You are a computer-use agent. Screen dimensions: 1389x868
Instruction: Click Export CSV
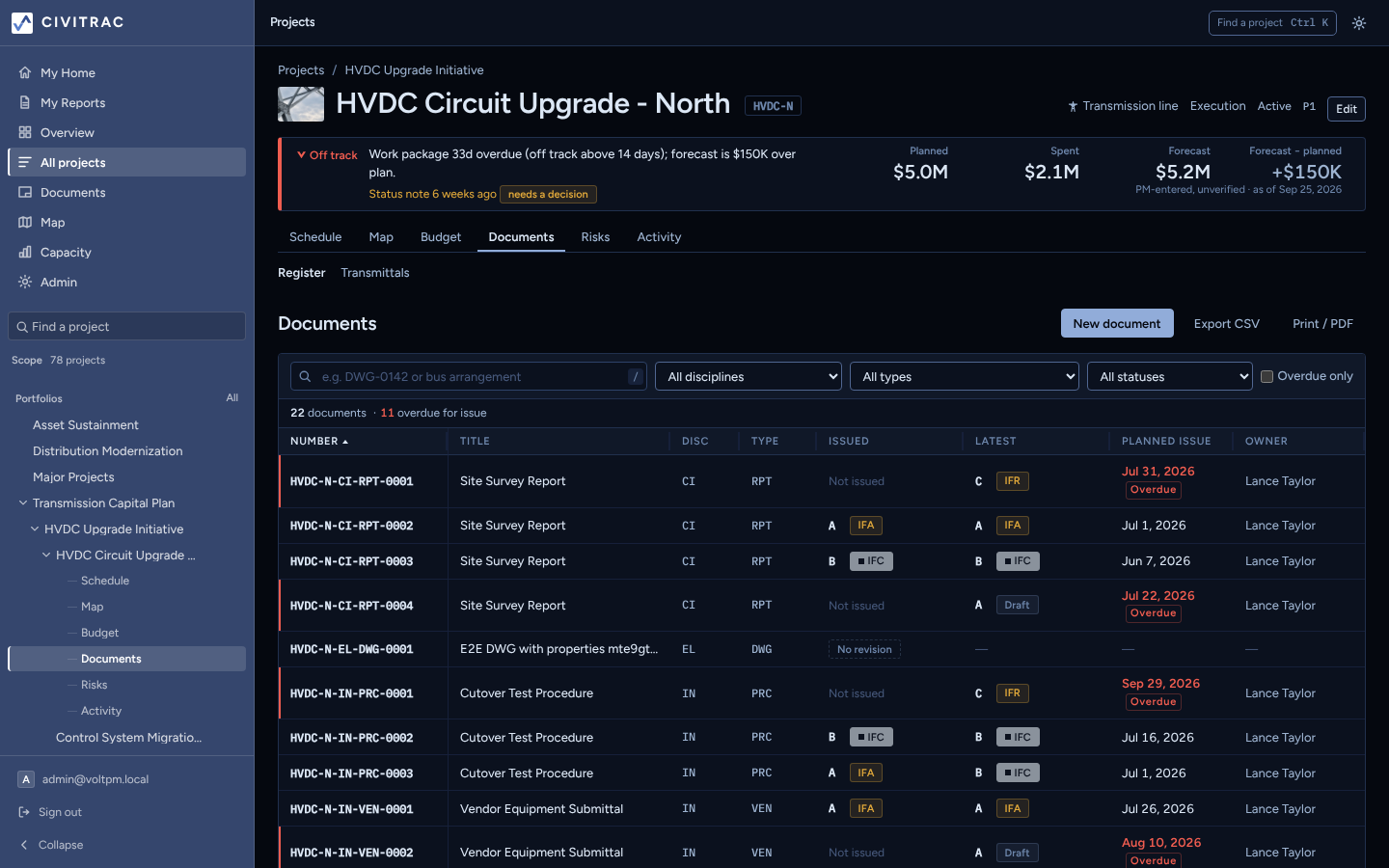pyautogui.click(x=1226, y=323)
